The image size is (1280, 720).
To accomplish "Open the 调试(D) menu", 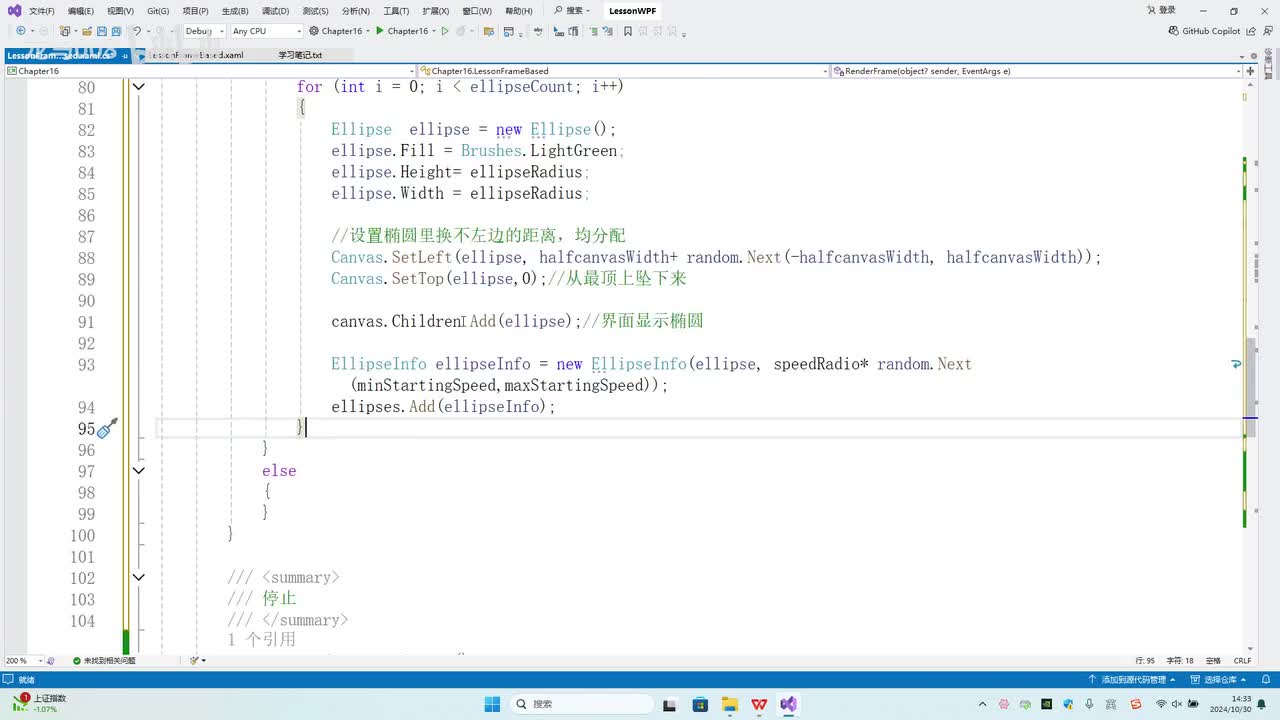I will pos(275,11).
